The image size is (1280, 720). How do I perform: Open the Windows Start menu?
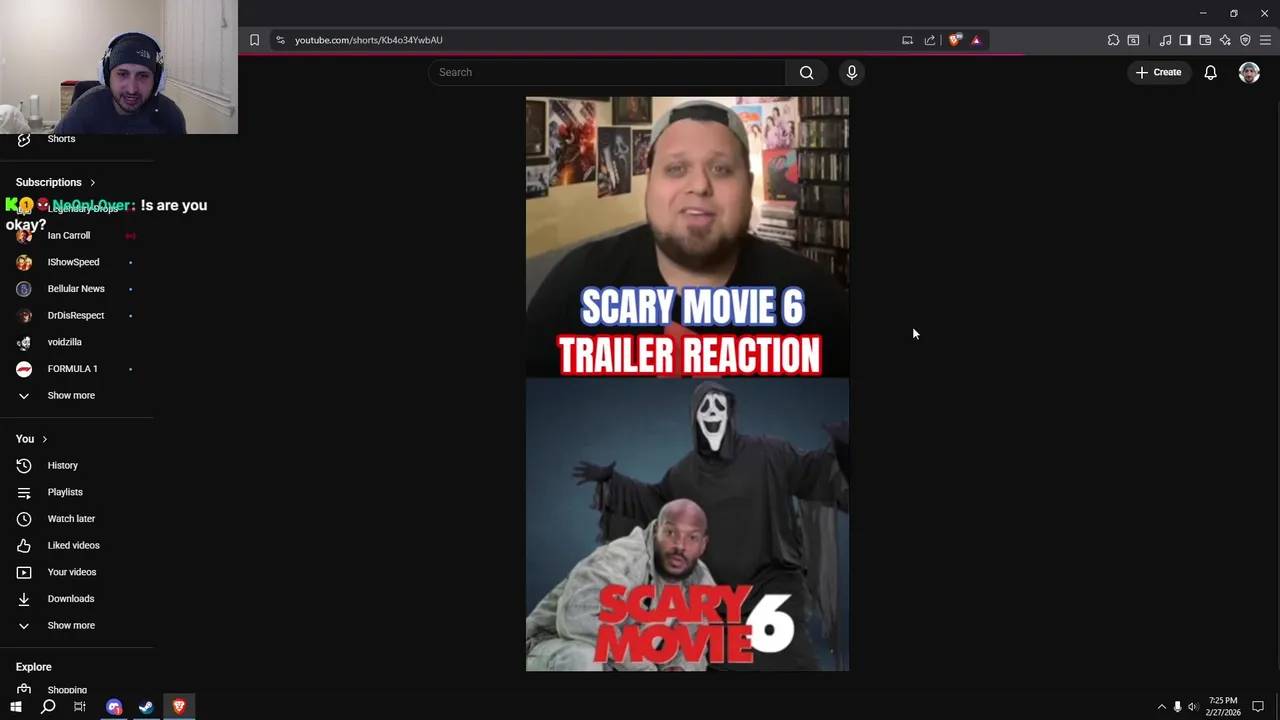[x=16, y=707]
